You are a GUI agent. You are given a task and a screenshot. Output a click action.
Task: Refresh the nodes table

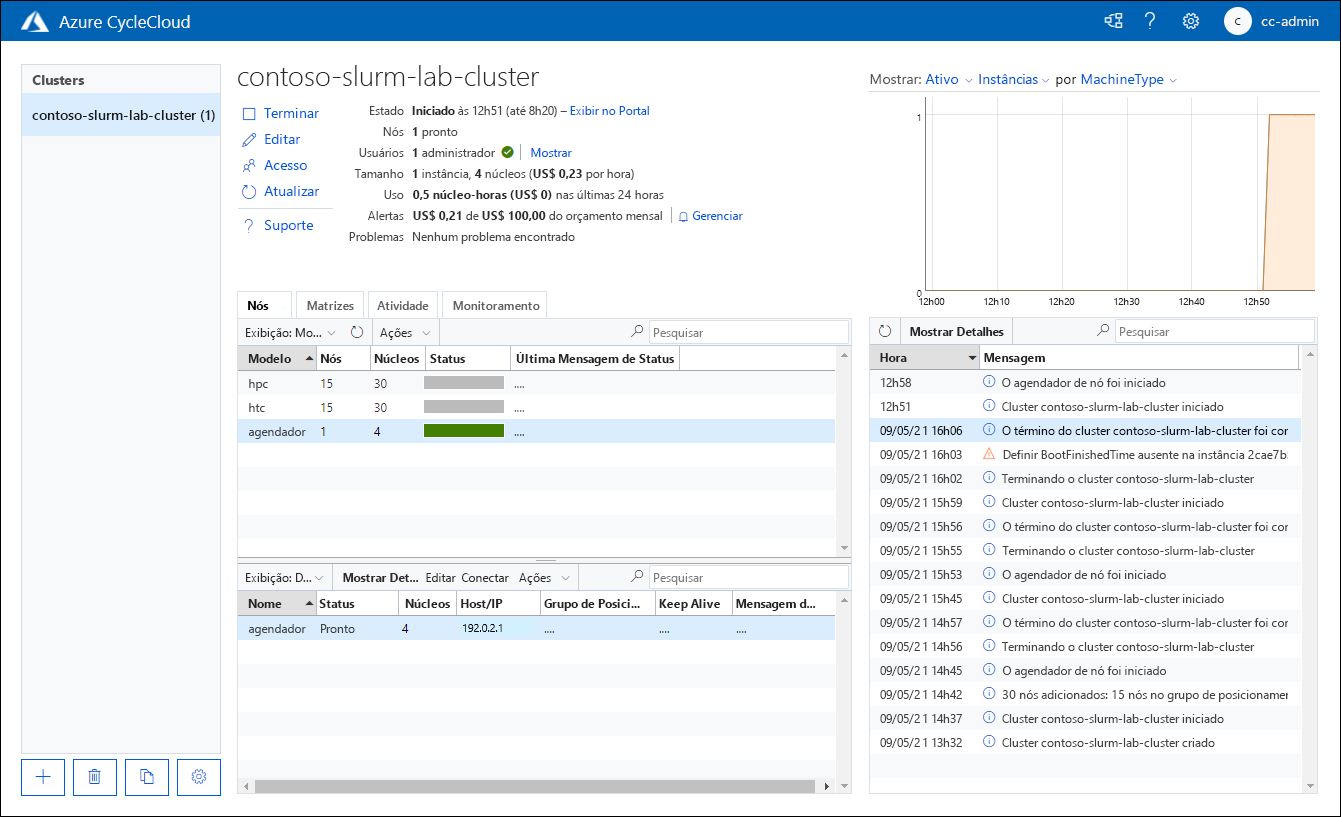[356, 332]
